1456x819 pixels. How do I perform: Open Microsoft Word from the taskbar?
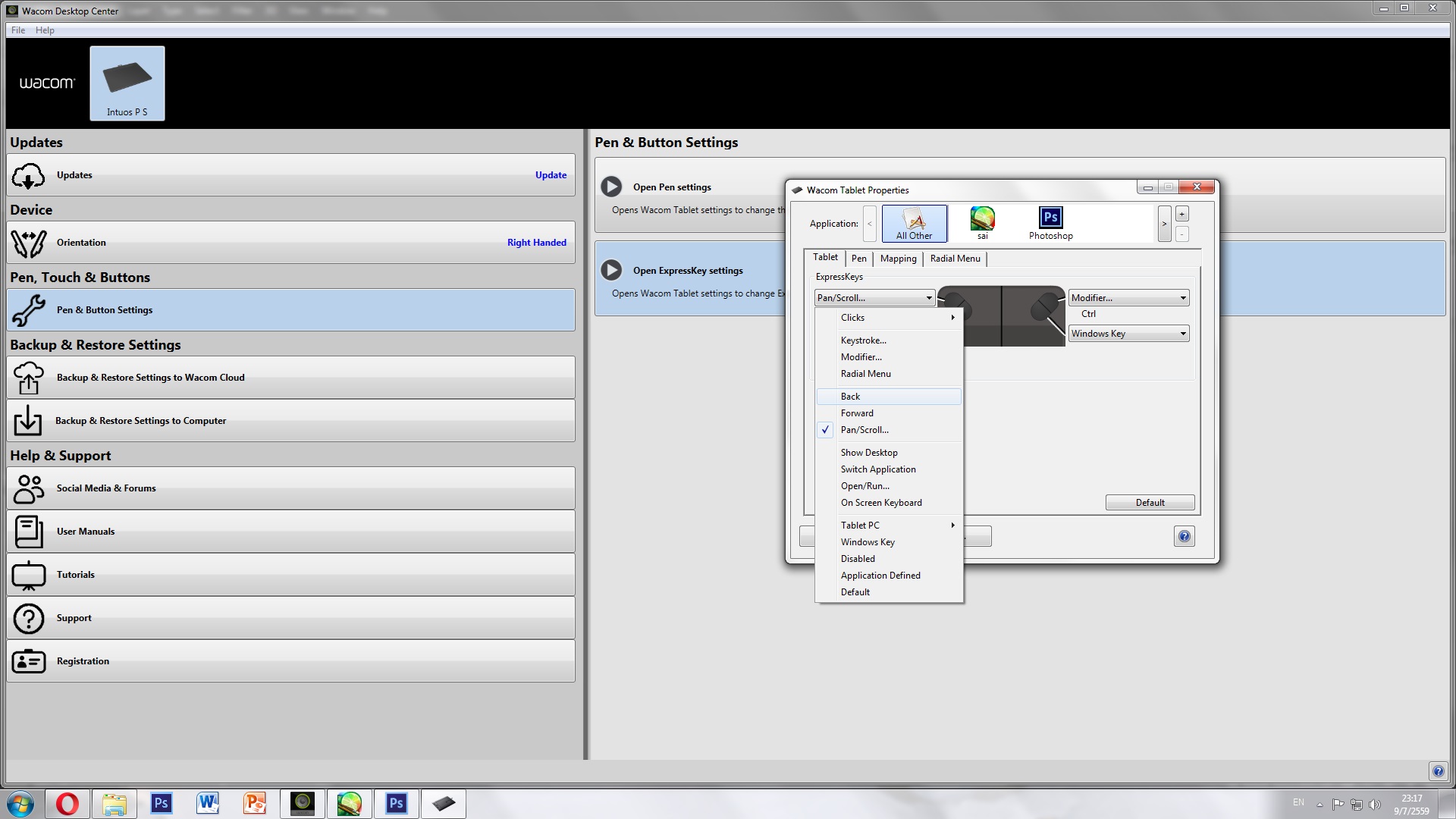pos(208,804)
